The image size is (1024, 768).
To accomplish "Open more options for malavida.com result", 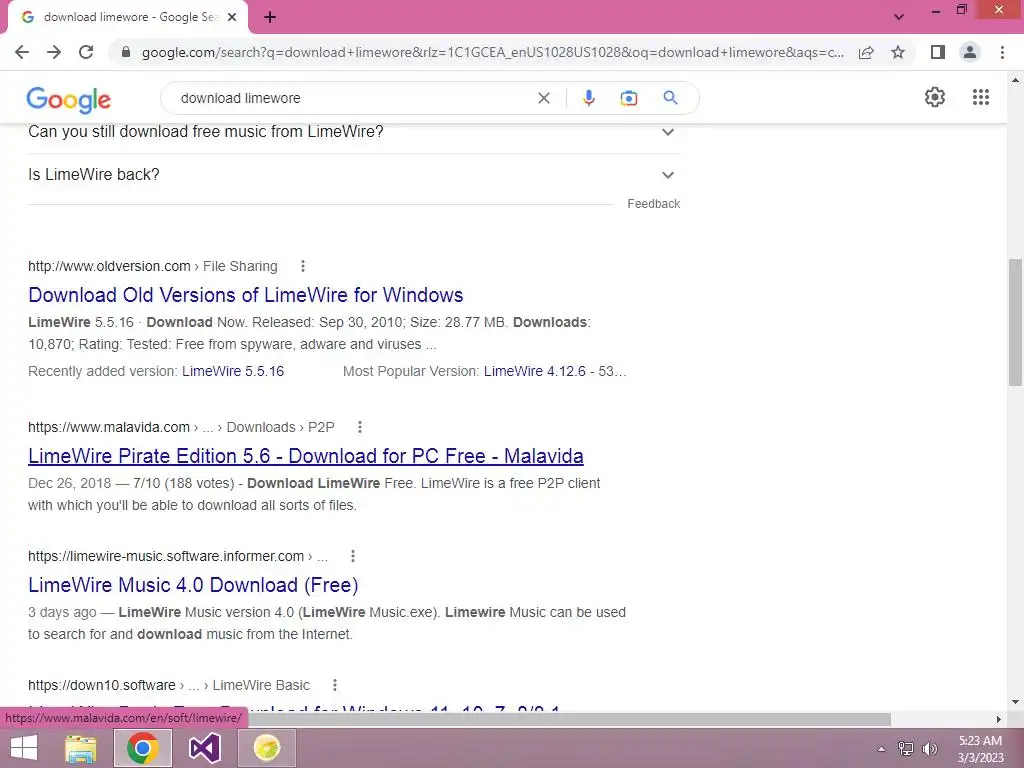I will [x=359, y=427].
